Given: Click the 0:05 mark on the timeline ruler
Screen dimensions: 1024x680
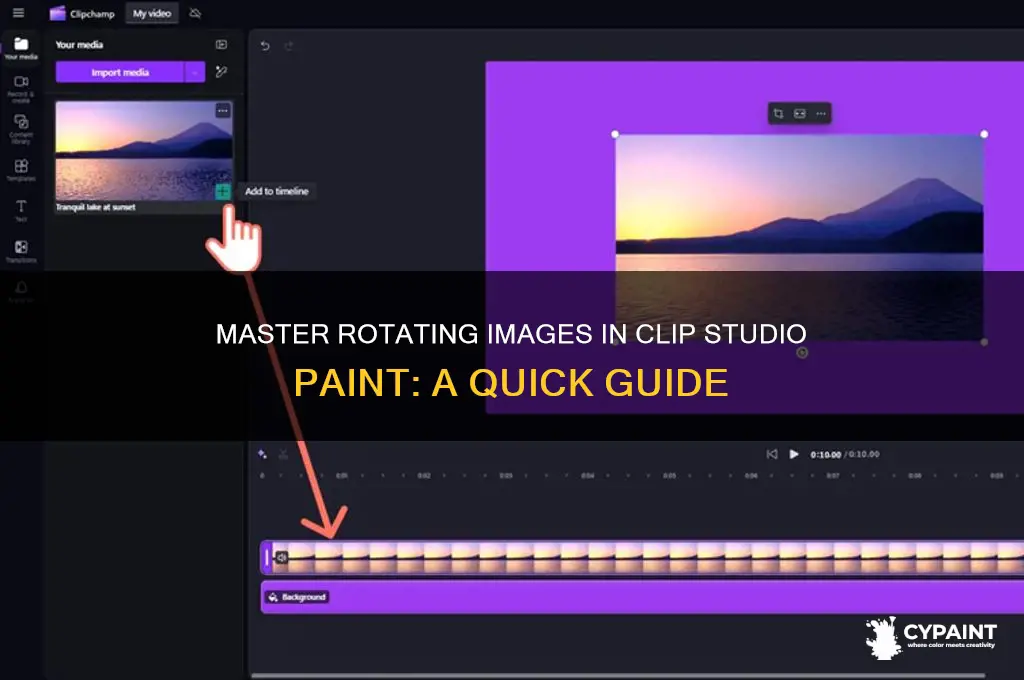Looking at the screenshot, I should click(669, 476).
